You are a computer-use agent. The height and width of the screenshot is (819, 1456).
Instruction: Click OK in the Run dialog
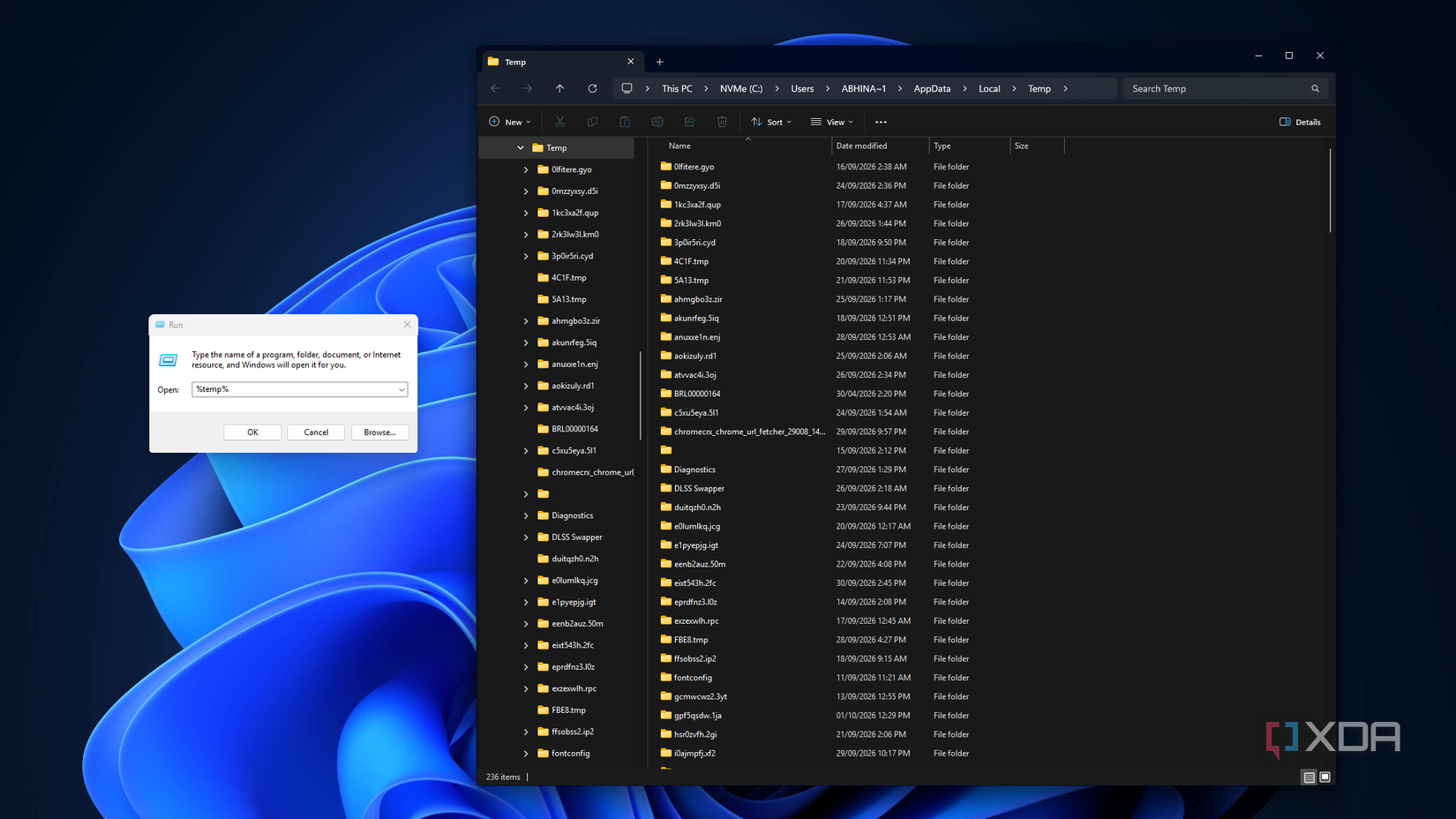coord(252,432)
